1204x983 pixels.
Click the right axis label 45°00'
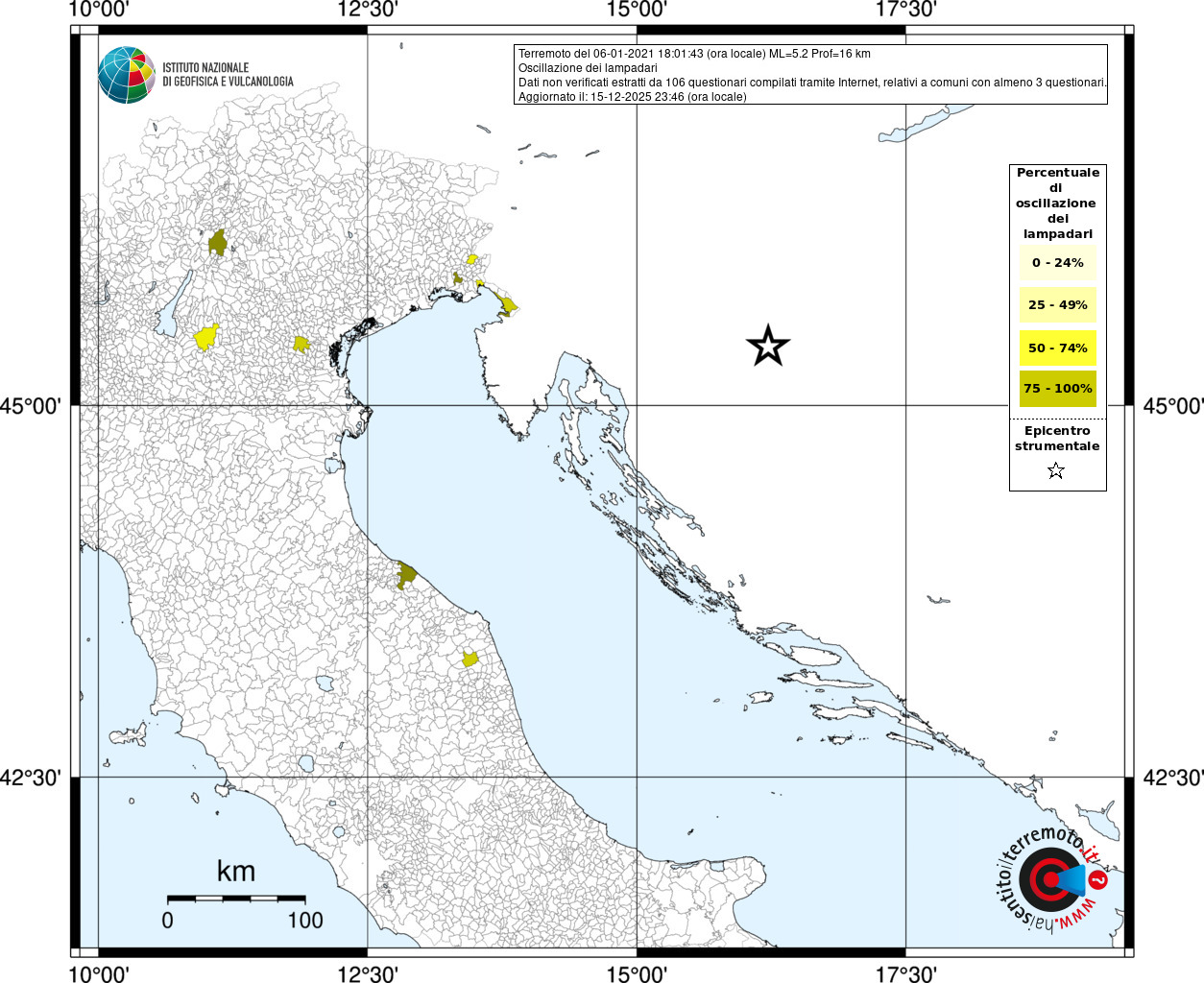pos(1172,406)
